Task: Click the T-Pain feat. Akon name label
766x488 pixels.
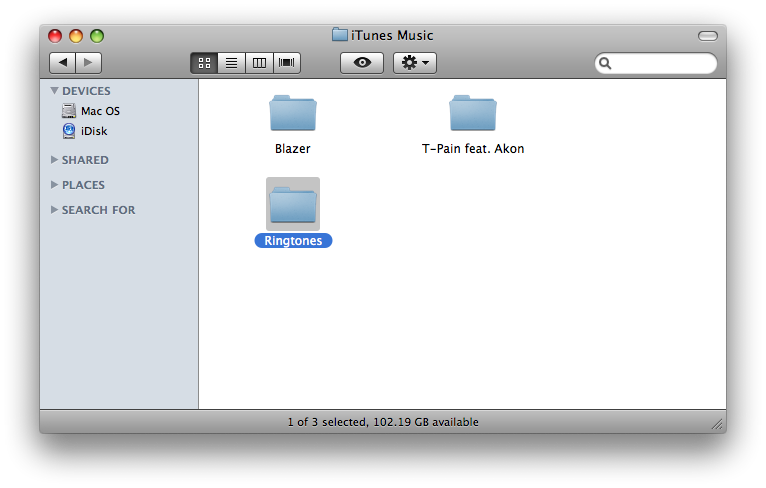Action: click(473, 149)
